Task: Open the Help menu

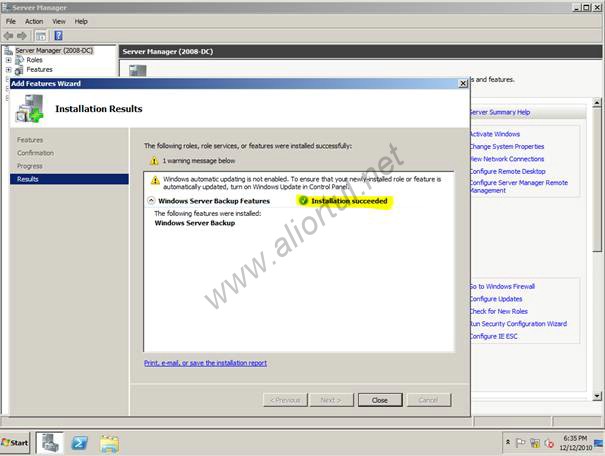Action: (x=81, y=21)
